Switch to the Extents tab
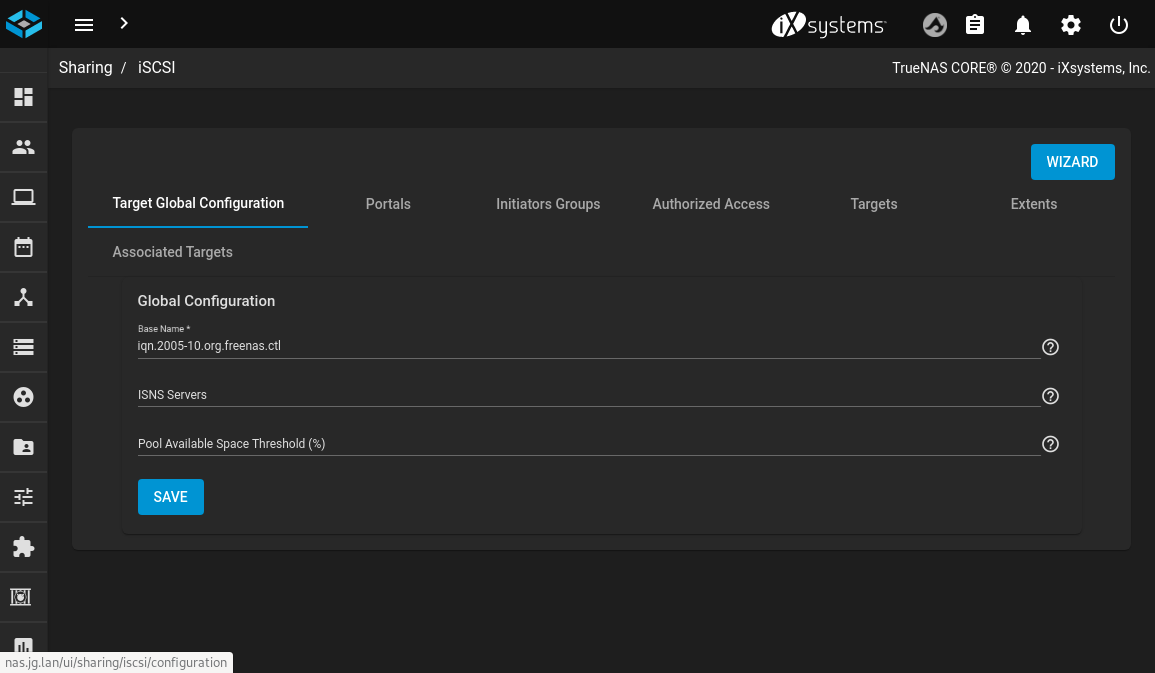 click(x=1033, y=204)
